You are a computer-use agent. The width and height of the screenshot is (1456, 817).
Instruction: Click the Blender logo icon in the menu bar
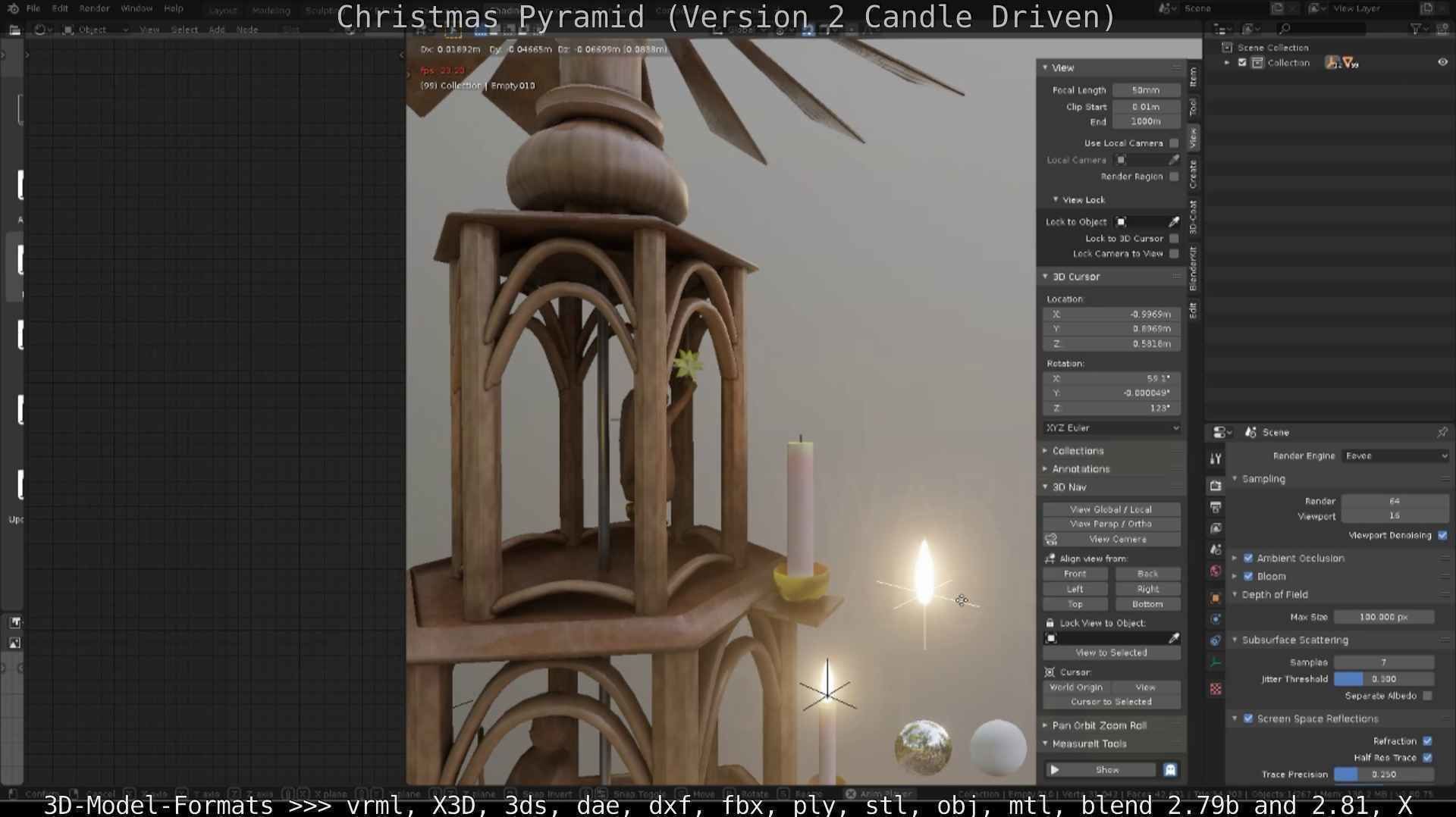point(13,8)
